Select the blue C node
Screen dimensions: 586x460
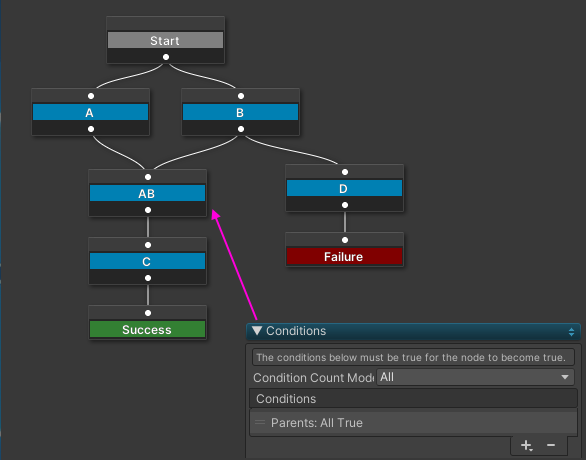click(147, 261)
